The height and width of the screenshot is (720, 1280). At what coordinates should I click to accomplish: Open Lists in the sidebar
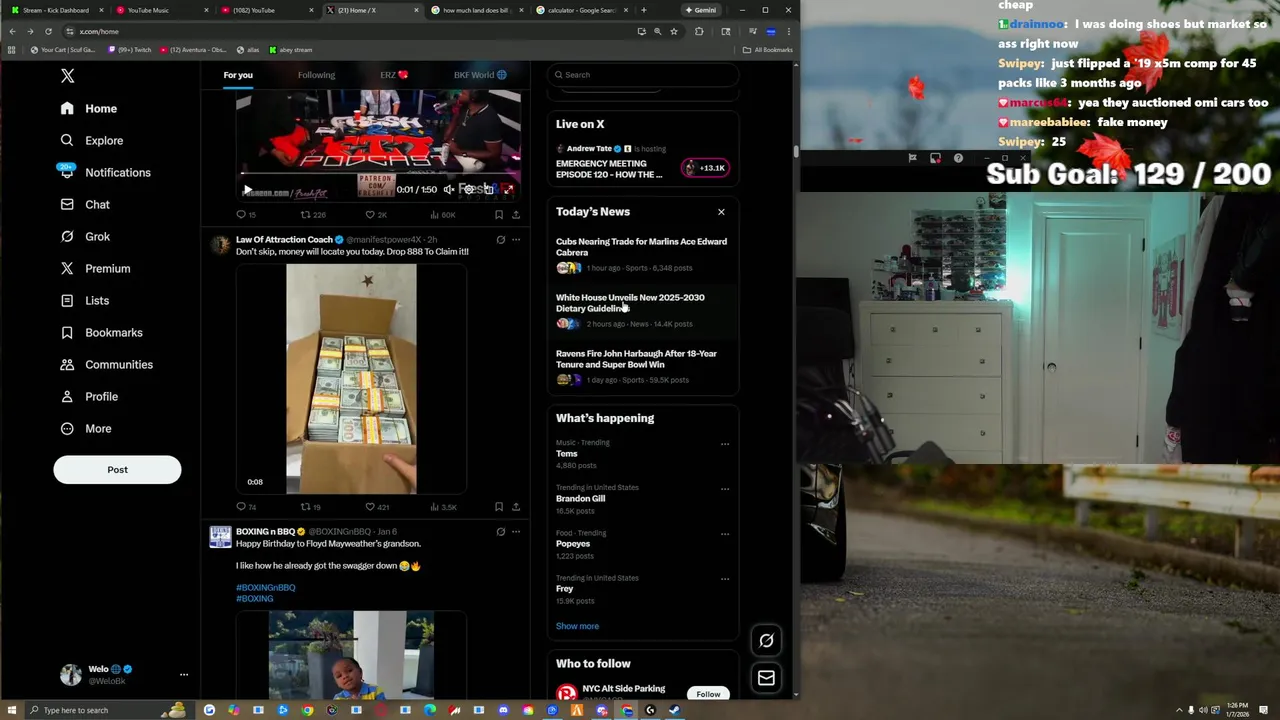[x=84, y=300]
